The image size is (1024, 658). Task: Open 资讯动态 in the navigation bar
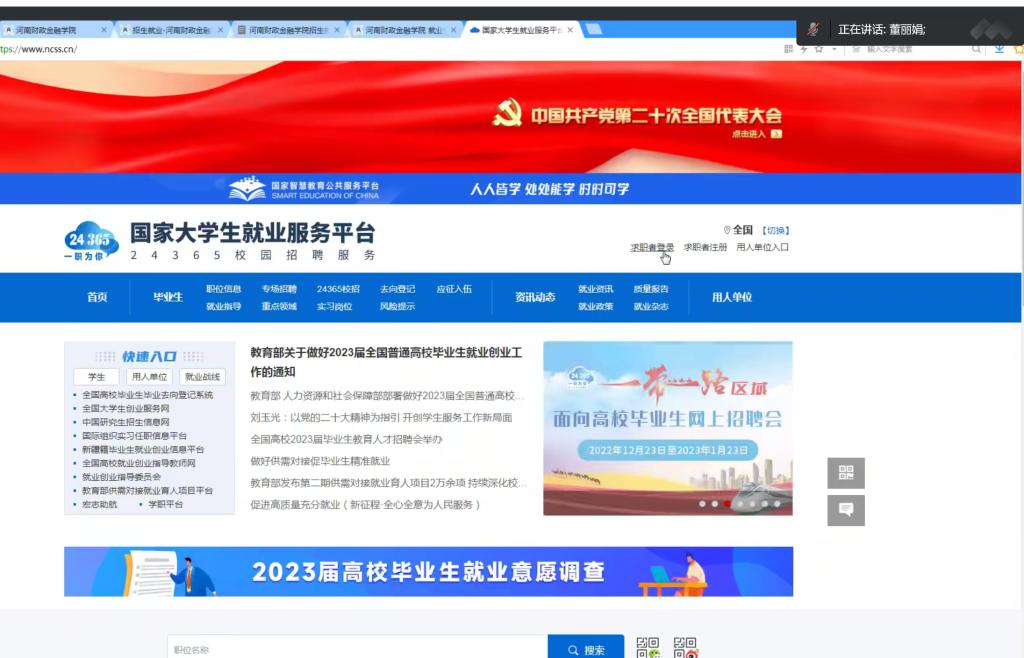coord(535,297)
